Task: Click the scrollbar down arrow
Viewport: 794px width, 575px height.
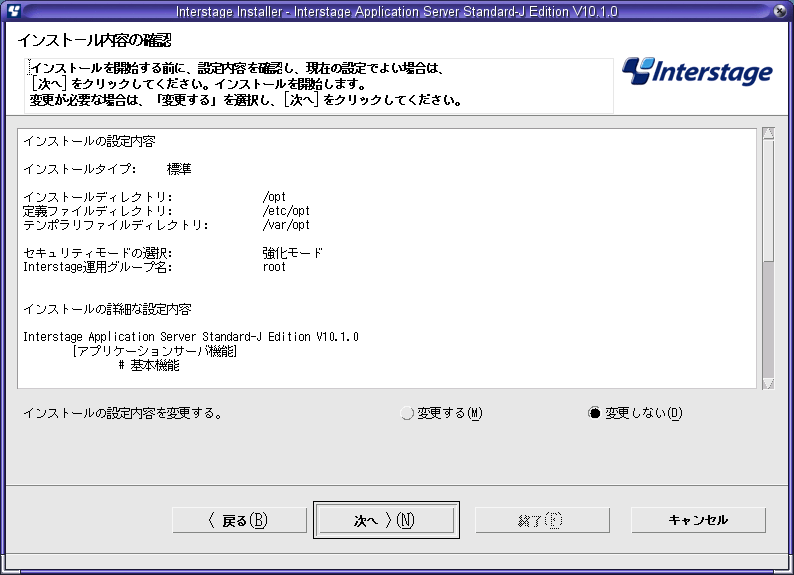Action: (x=768, y=384)
